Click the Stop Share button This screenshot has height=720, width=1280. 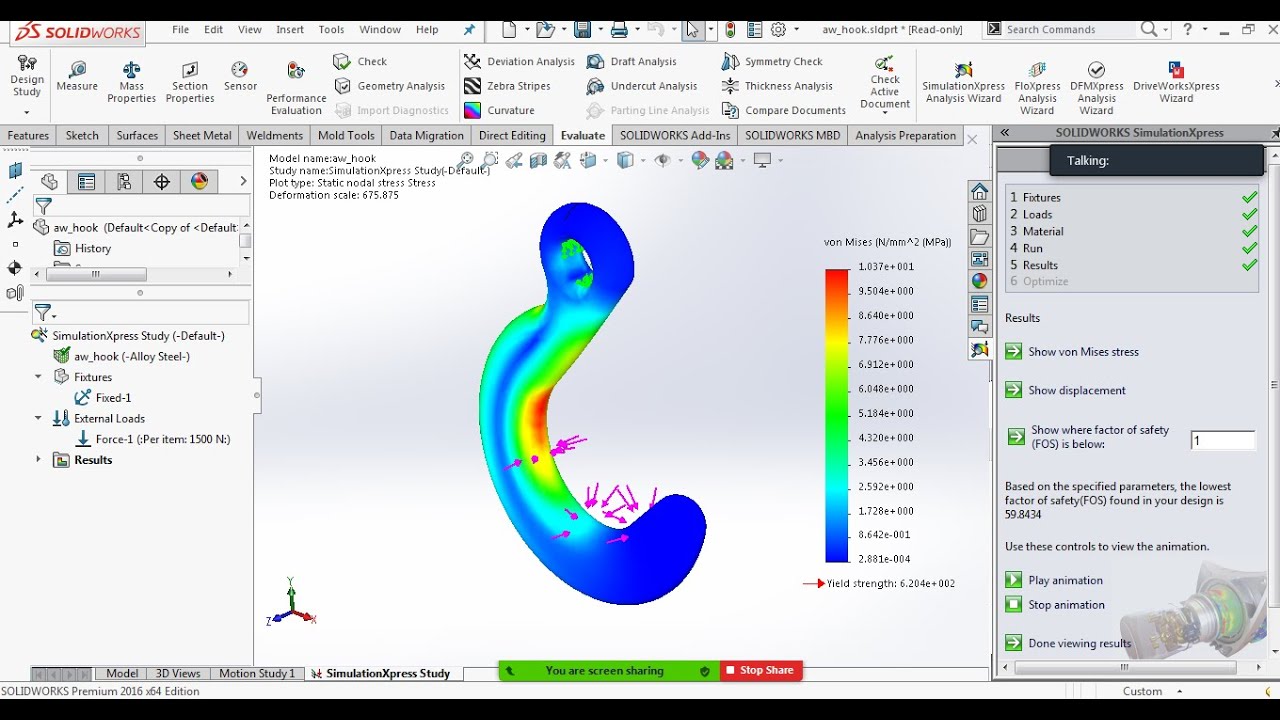click(761, 671)
